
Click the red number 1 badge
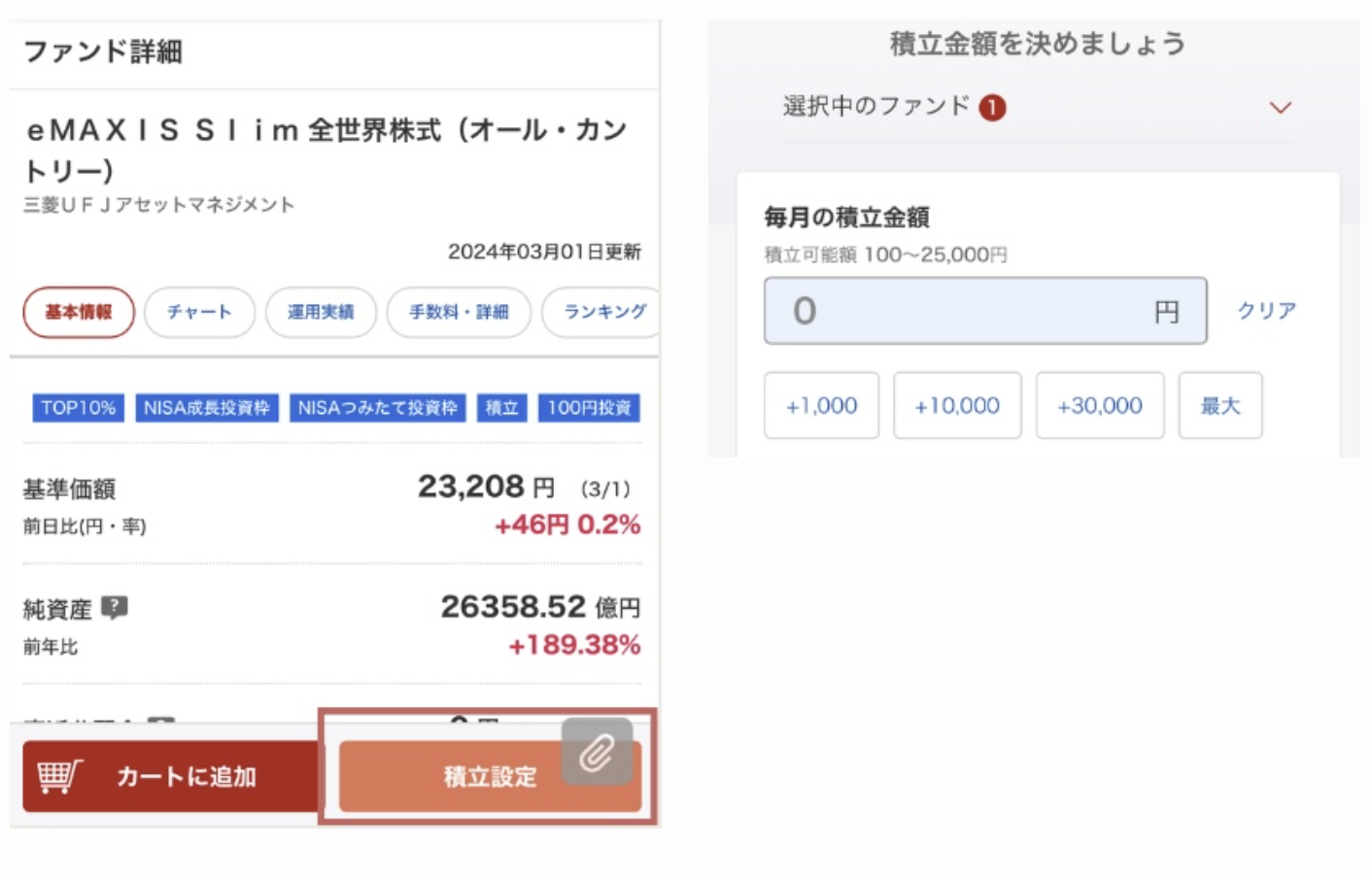click(x=992, y=107)
